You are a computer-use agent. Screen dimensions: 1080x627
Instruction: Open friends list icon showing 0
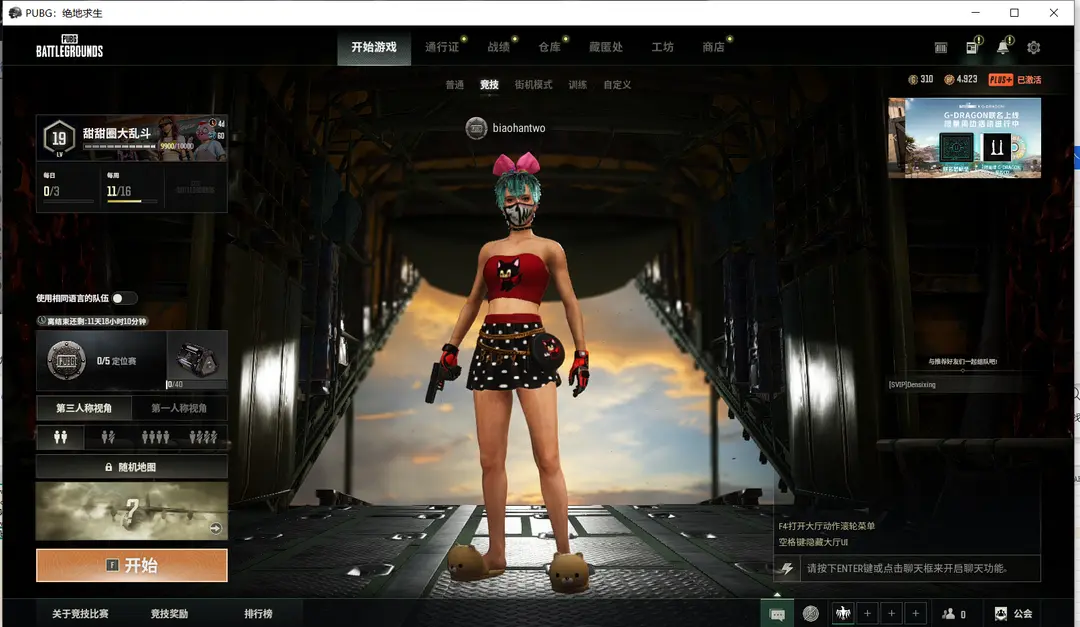(954, 613)
